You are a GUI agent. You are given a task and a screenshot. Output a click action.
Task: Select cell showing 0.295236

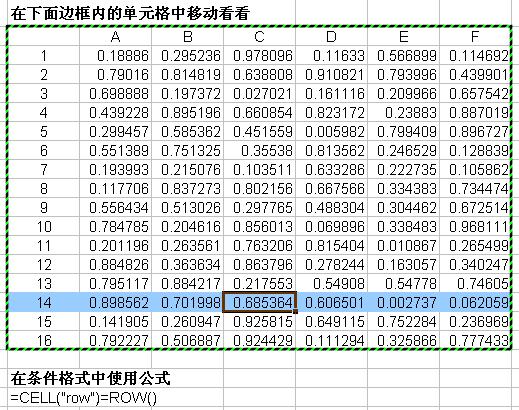pos(187,55)
